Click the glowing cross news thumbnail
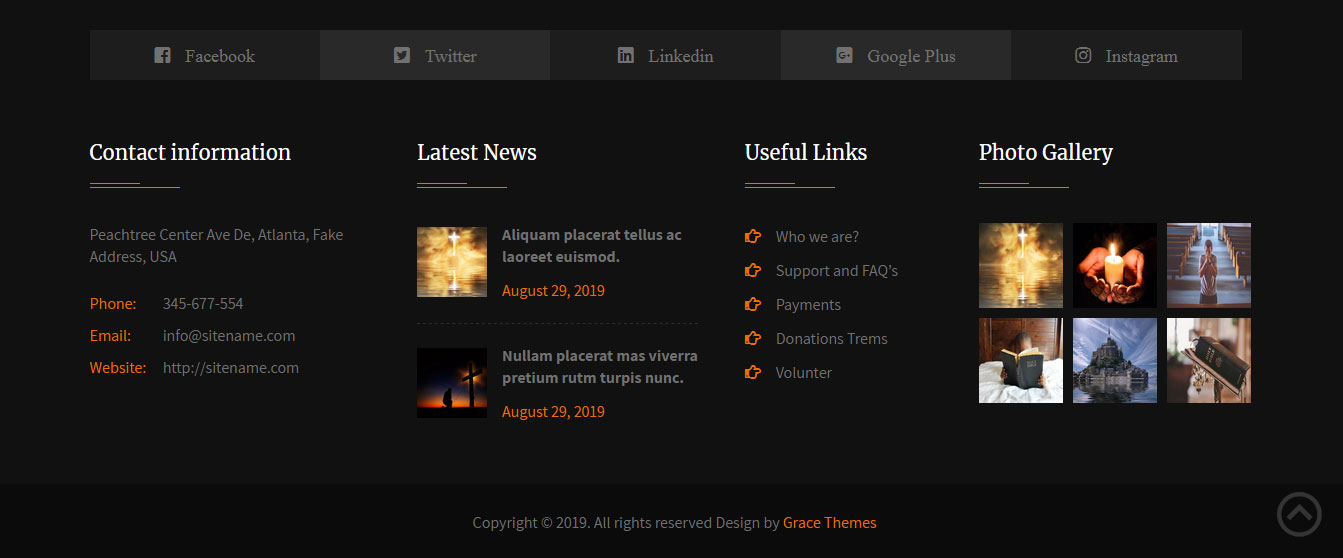Image resolution: width=1343 pixels, height=558 pixels. point(452,262)
